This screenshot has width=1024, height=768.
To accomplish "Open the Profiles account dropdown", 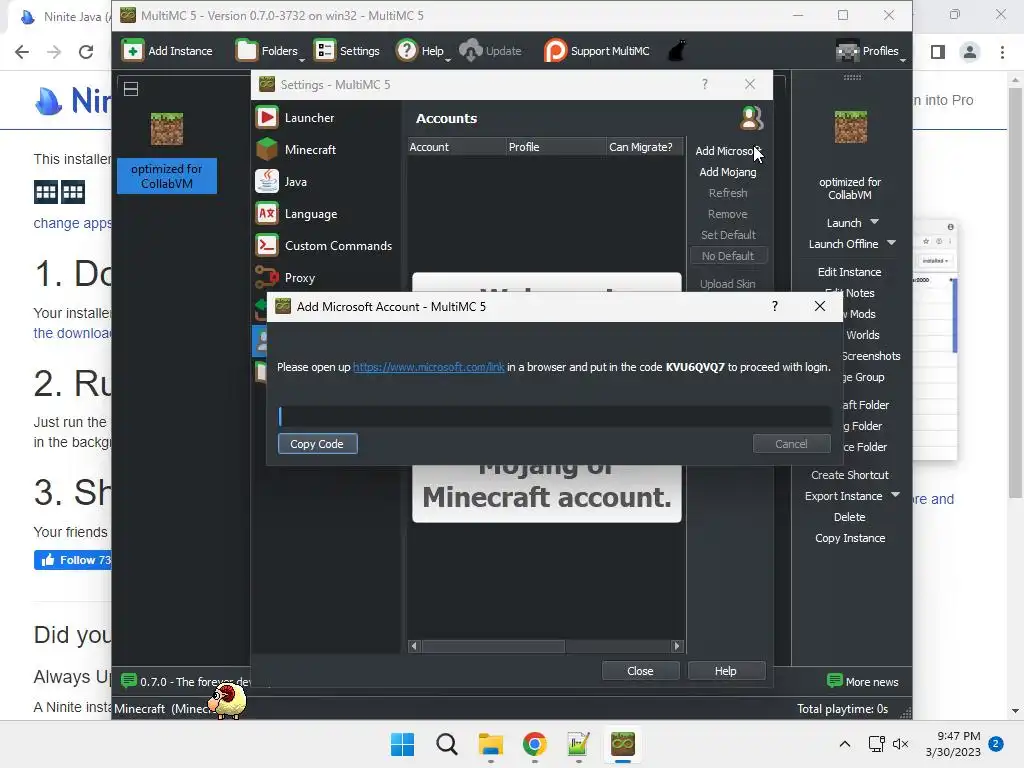I will (870, 51).
